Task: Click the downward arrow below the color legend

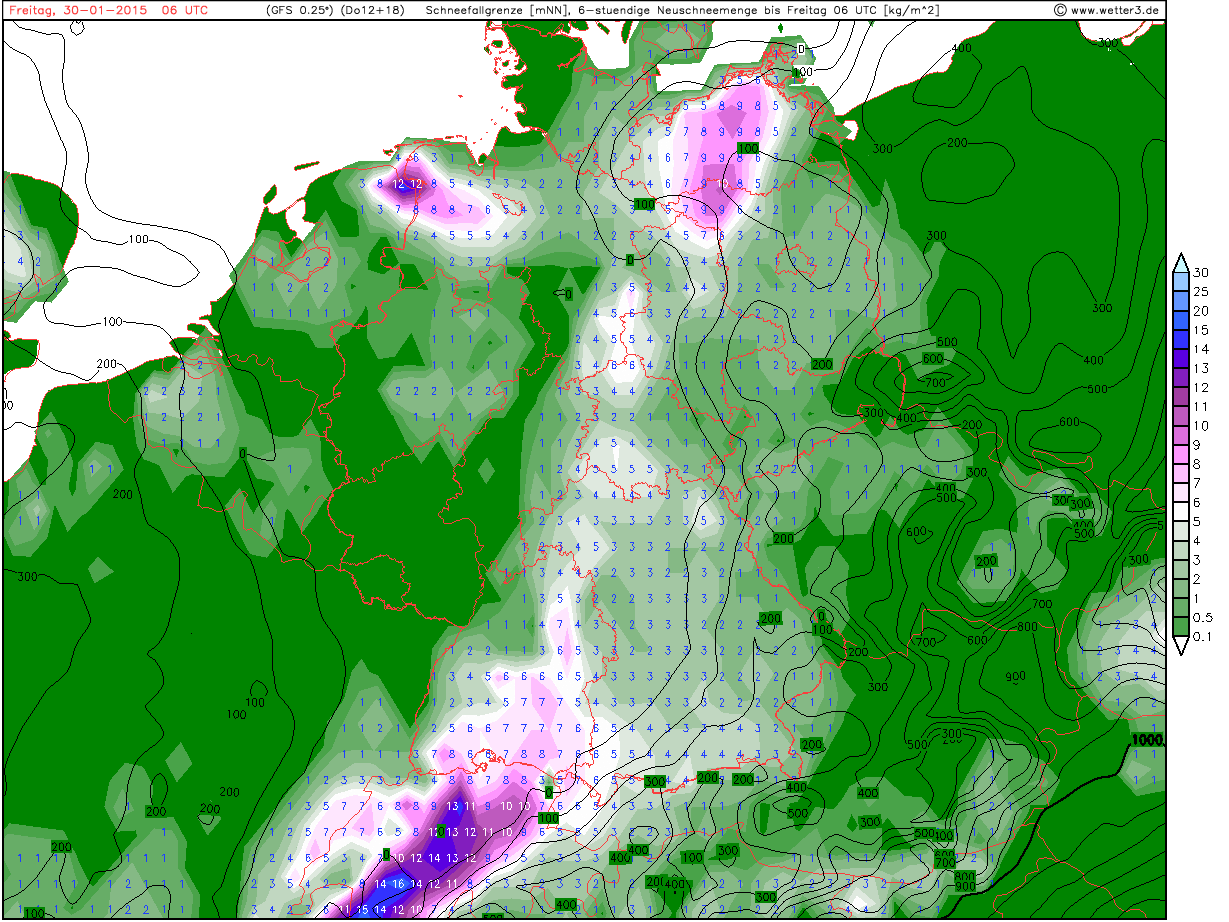Action: [x=1182, y=647]
